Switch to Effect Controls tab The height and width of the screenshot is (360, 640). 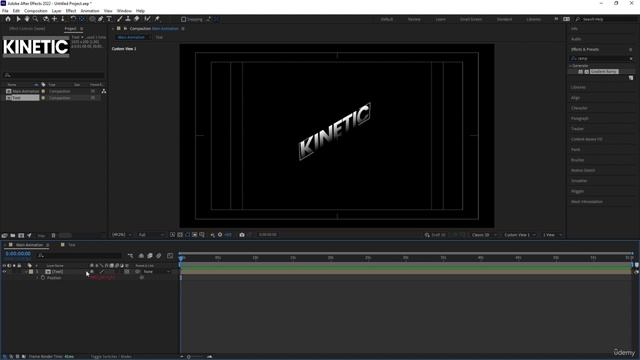point(27,29)
